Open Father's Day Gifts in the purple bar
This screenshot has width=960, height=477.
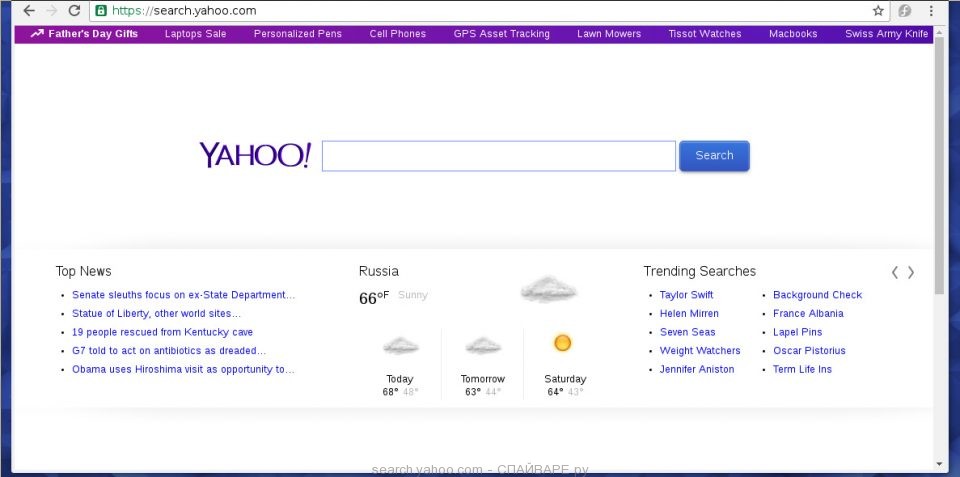point(93,34)
